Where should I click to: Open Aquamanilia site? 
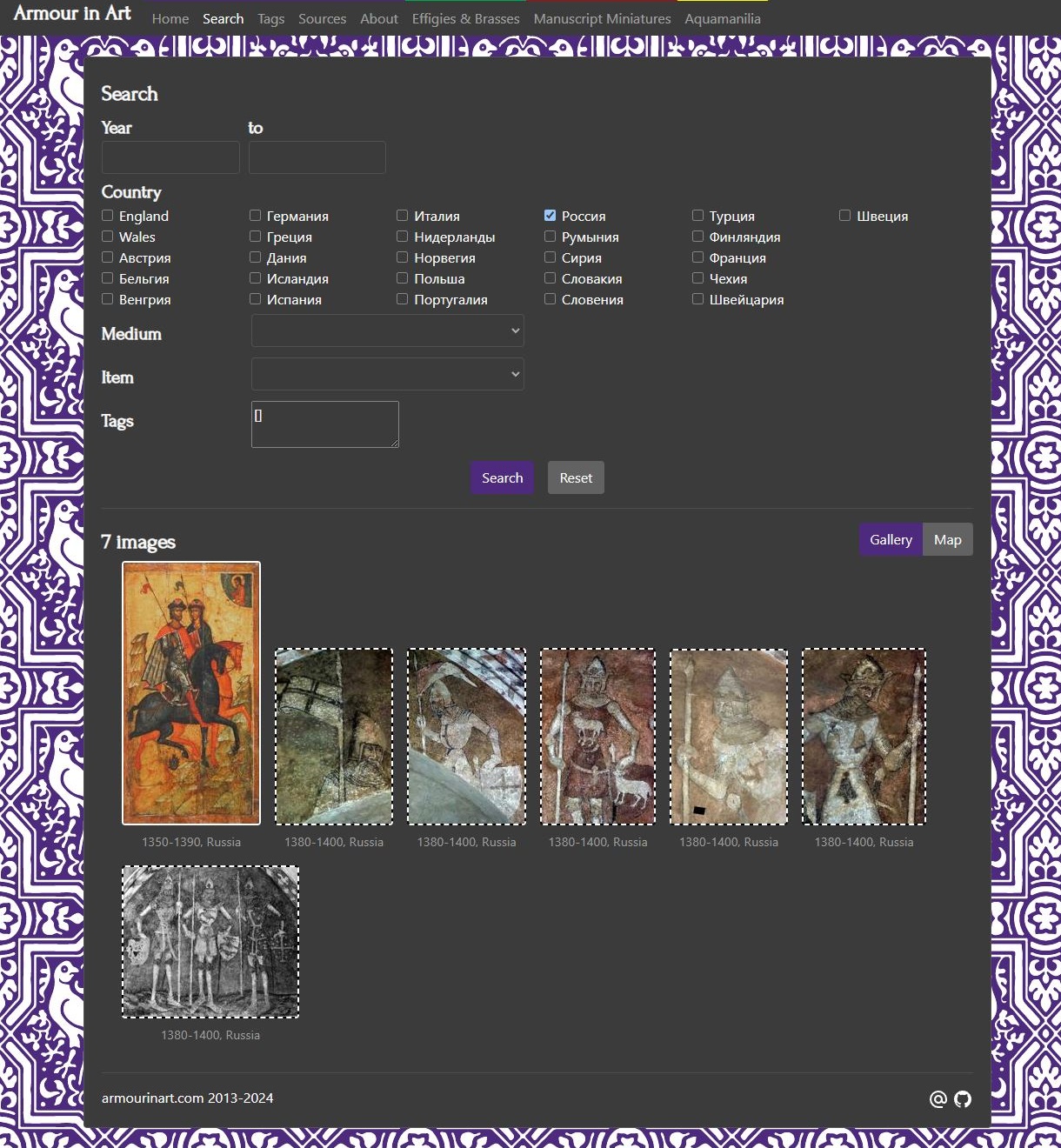point(723,18)
